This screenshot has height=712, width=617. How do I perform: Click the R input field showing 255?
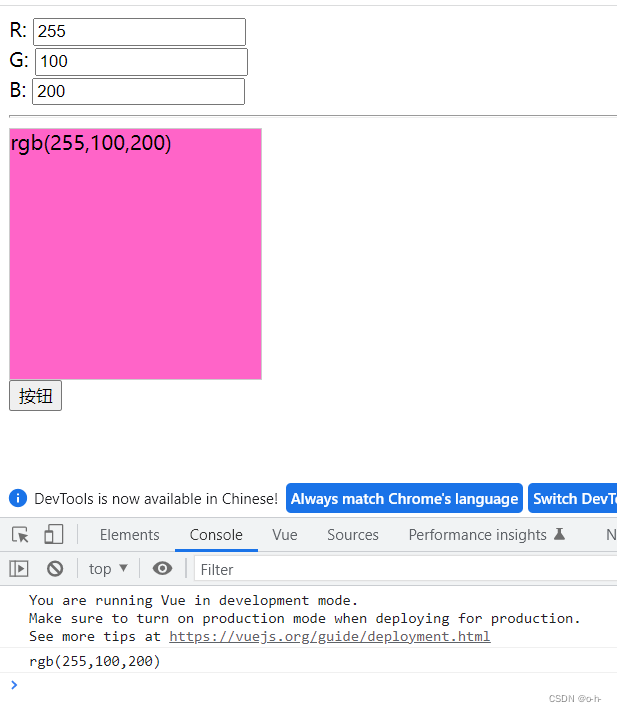pyautogui.click(x=139, y=32)
